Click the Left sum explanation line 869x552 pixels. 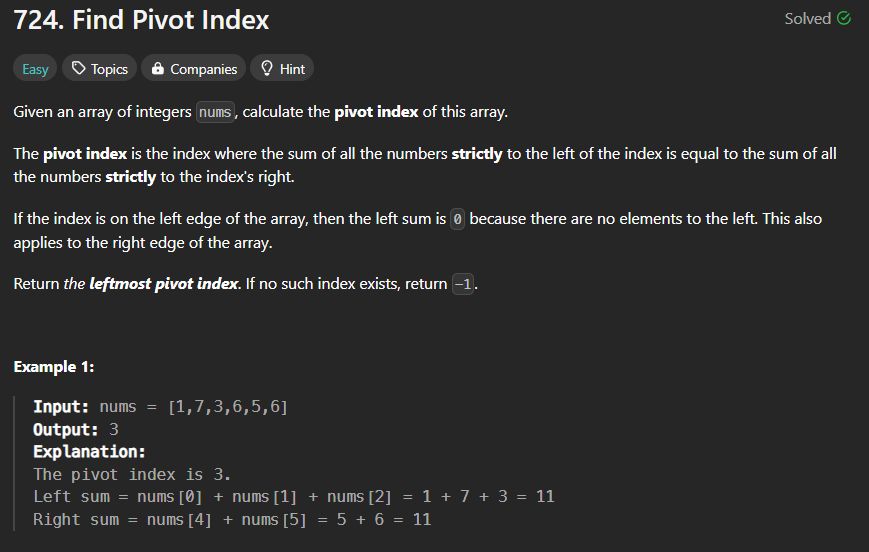294,497
